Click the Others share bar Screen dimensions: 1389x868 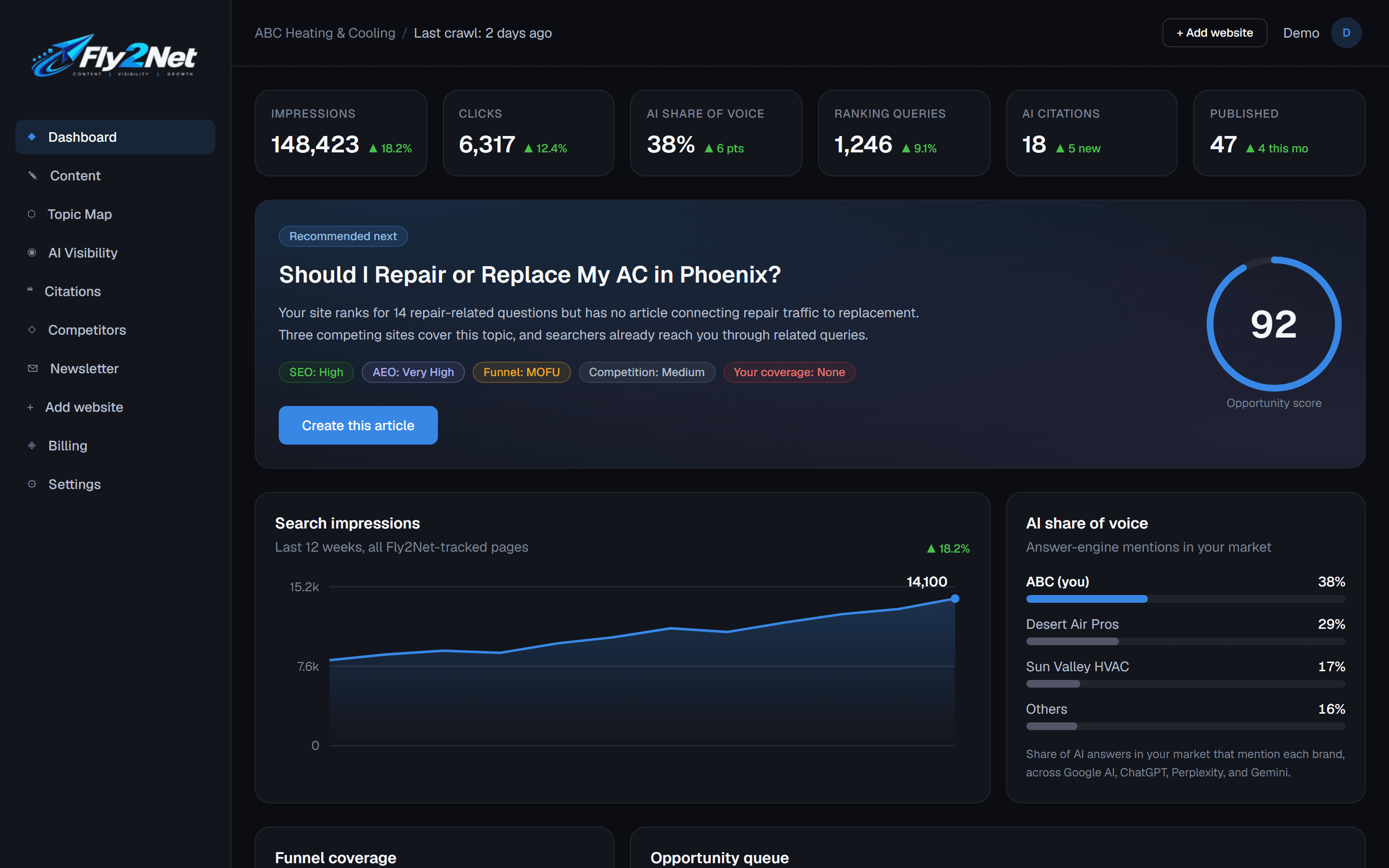1185,726
